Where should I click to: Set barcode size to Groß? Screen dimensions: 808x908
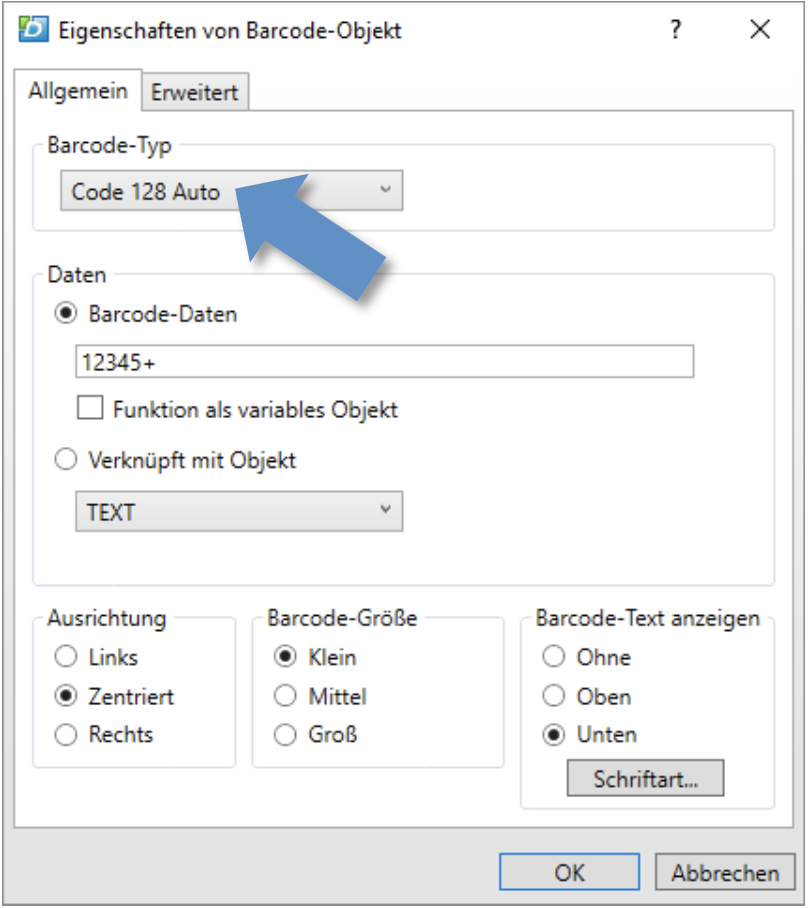(286, 735)
